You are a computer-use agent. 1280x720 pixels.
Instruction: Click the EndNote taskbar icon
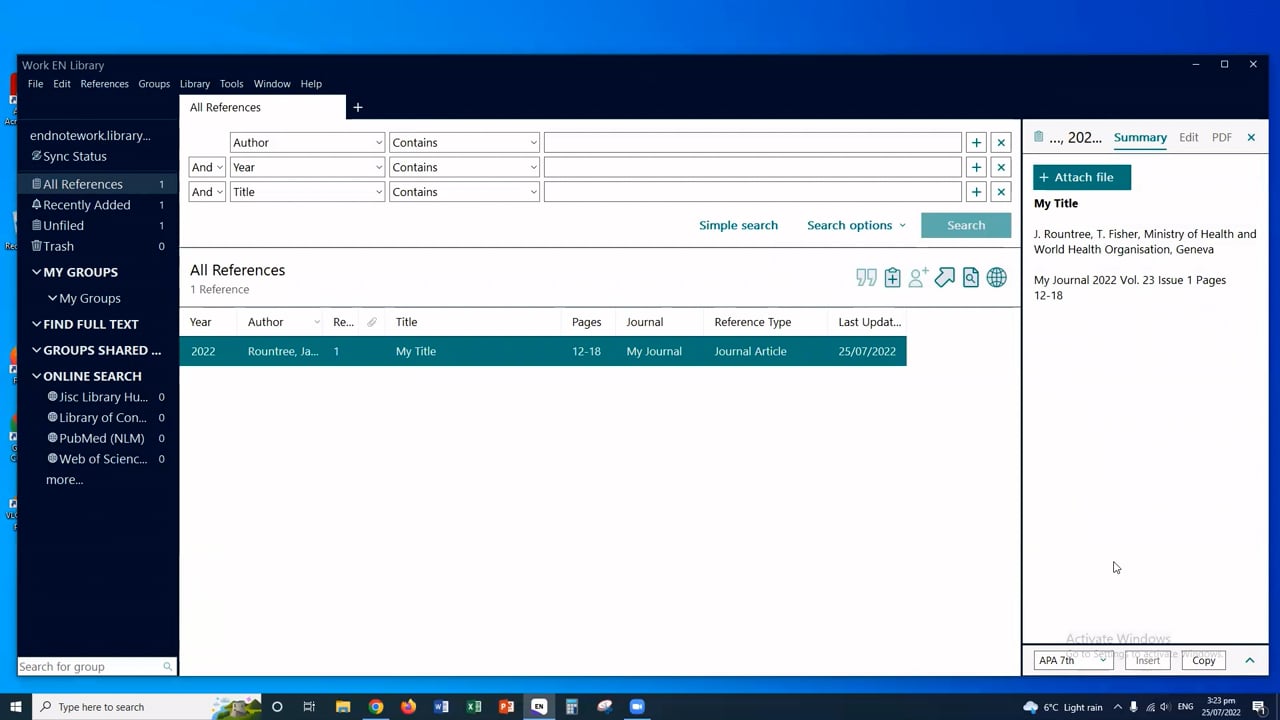click(x=539, y=707)
